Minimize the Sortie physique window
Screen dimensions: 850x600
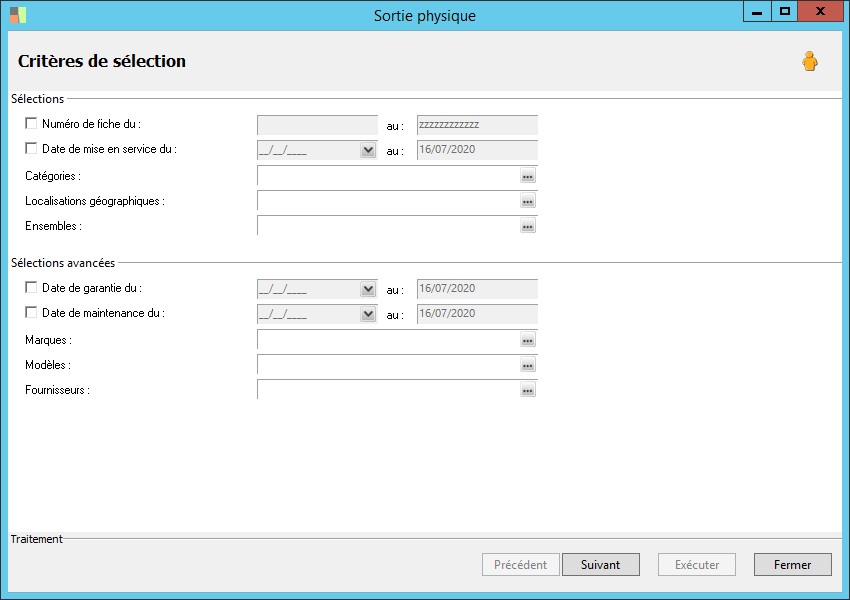coord(757,11)
